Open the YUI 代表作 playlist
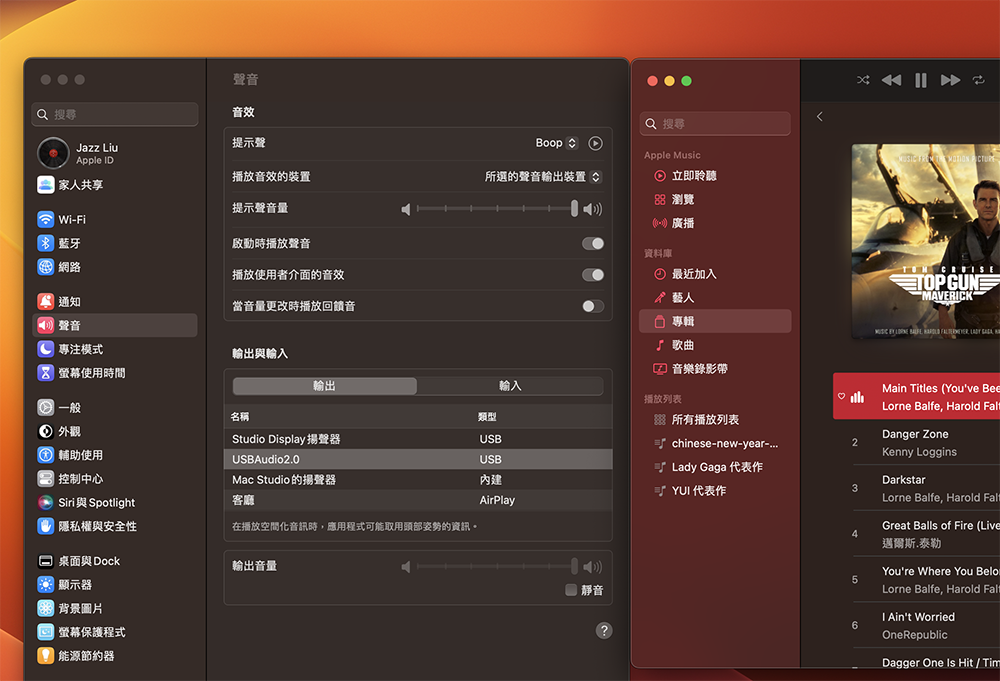Screen dimensions: 1000x681 click(715, 490)
